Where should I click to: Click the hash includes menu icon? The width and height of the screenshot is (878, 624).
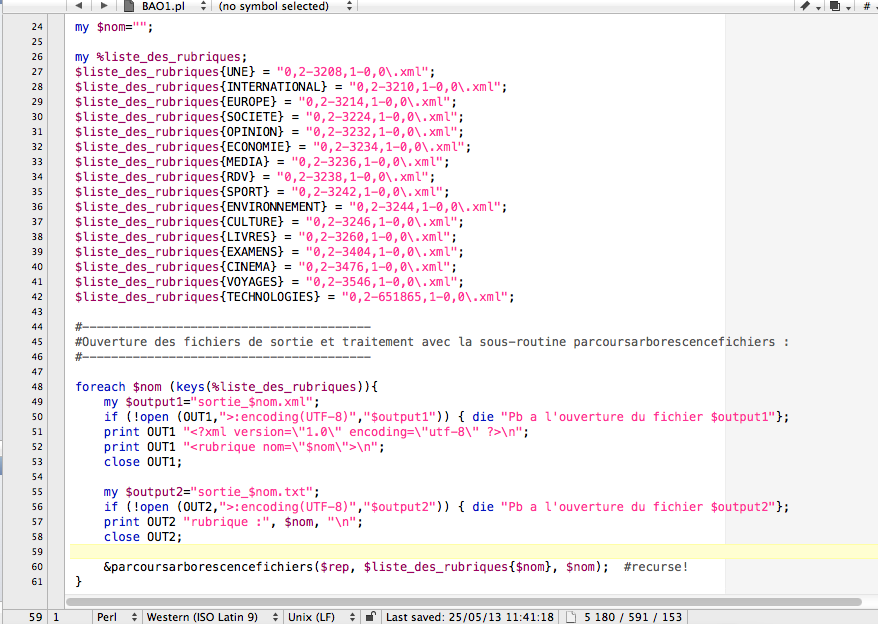[866, 6]
